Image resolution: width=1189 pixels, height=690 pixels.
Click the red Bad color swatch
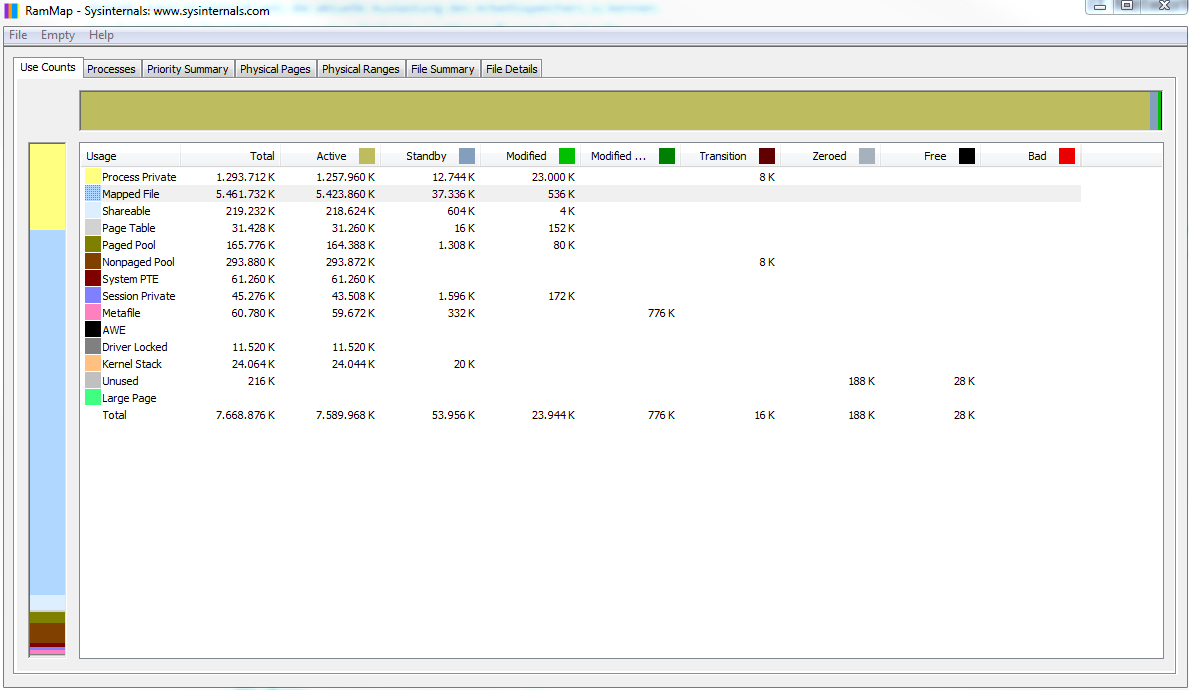1067,156
